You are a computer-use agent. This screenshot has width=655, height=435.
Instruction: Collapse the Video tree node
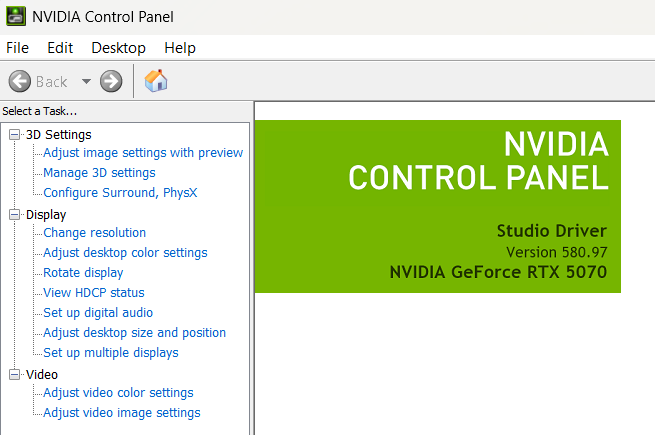(15, 374)
